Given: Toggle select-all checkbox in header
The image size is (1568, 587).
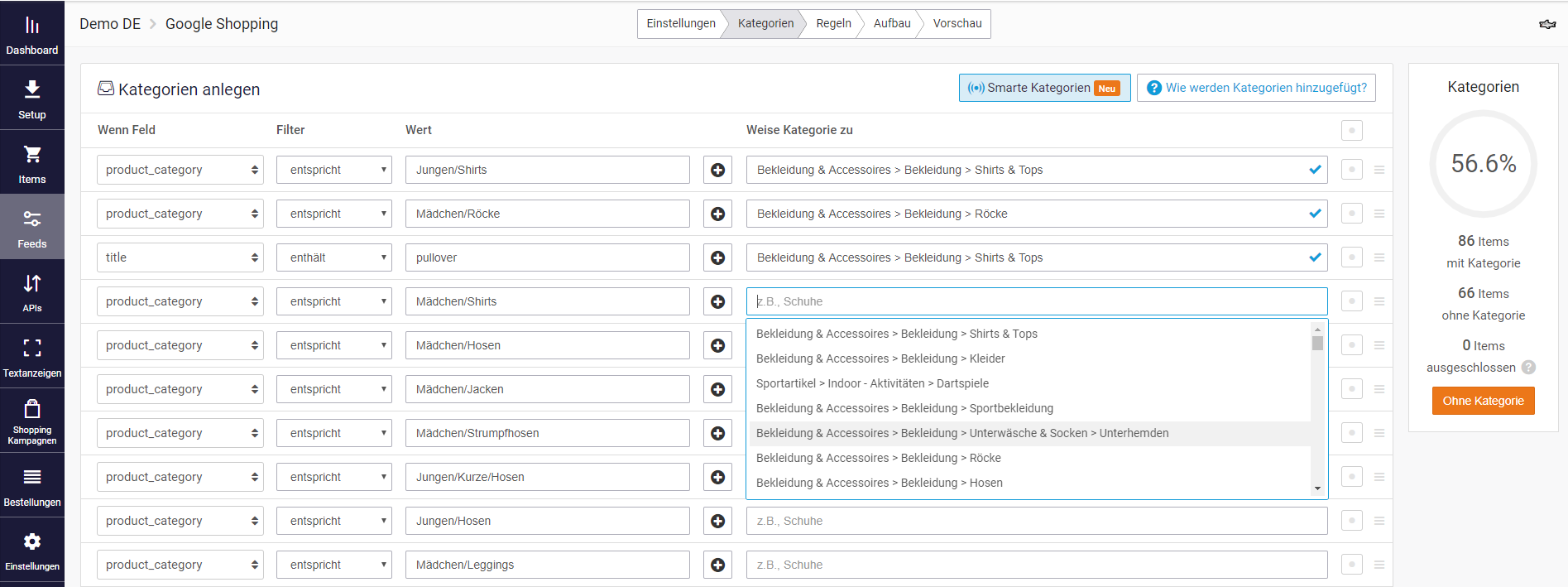Looking at the screenshot, I should 1352,130.
